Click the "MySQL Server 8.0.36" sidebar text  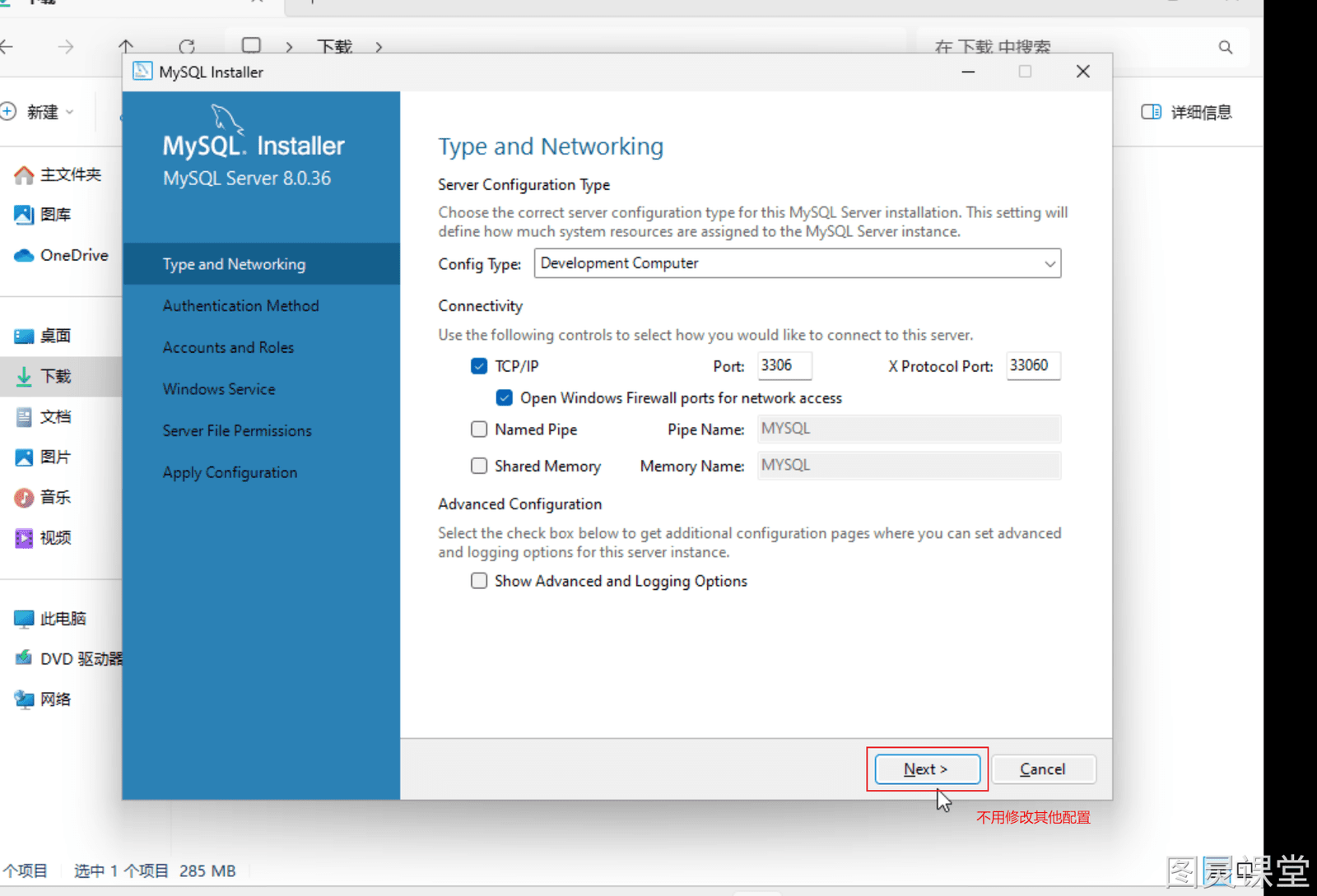tap(247, 179)
